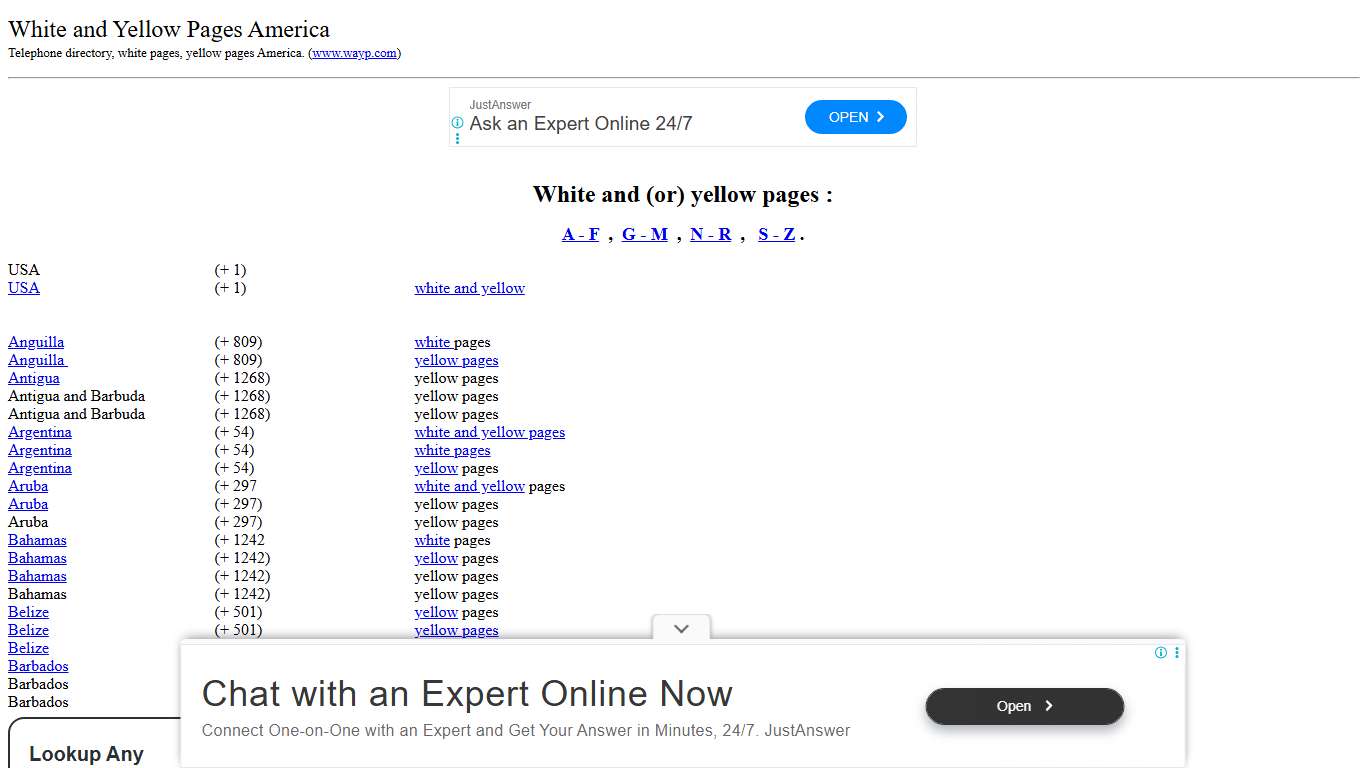Click the A - F directory link
Viewport: 1366px width, 768px height.
click(x=580, y=234)
